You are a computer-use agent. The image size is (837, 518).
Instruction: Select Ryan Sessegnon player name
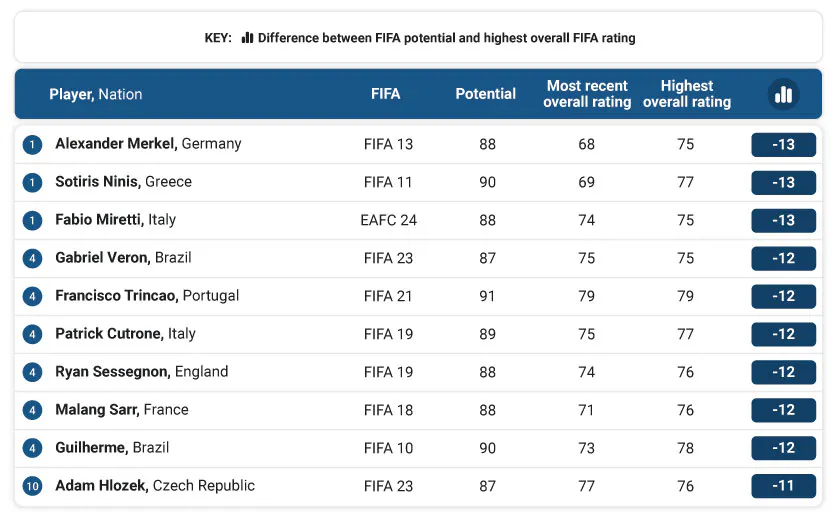112,372
